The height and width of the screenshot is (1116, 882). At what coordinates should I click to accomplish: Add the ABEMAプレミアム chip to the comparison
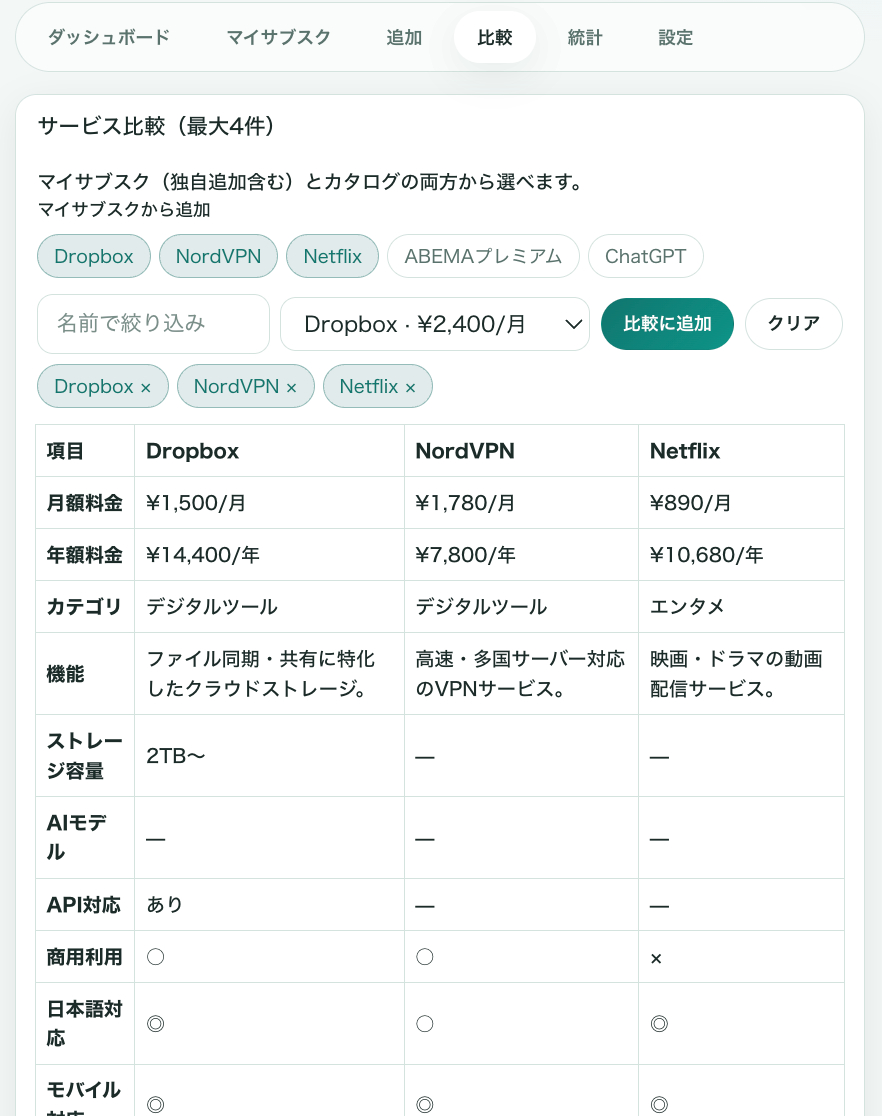coord(483,256)
